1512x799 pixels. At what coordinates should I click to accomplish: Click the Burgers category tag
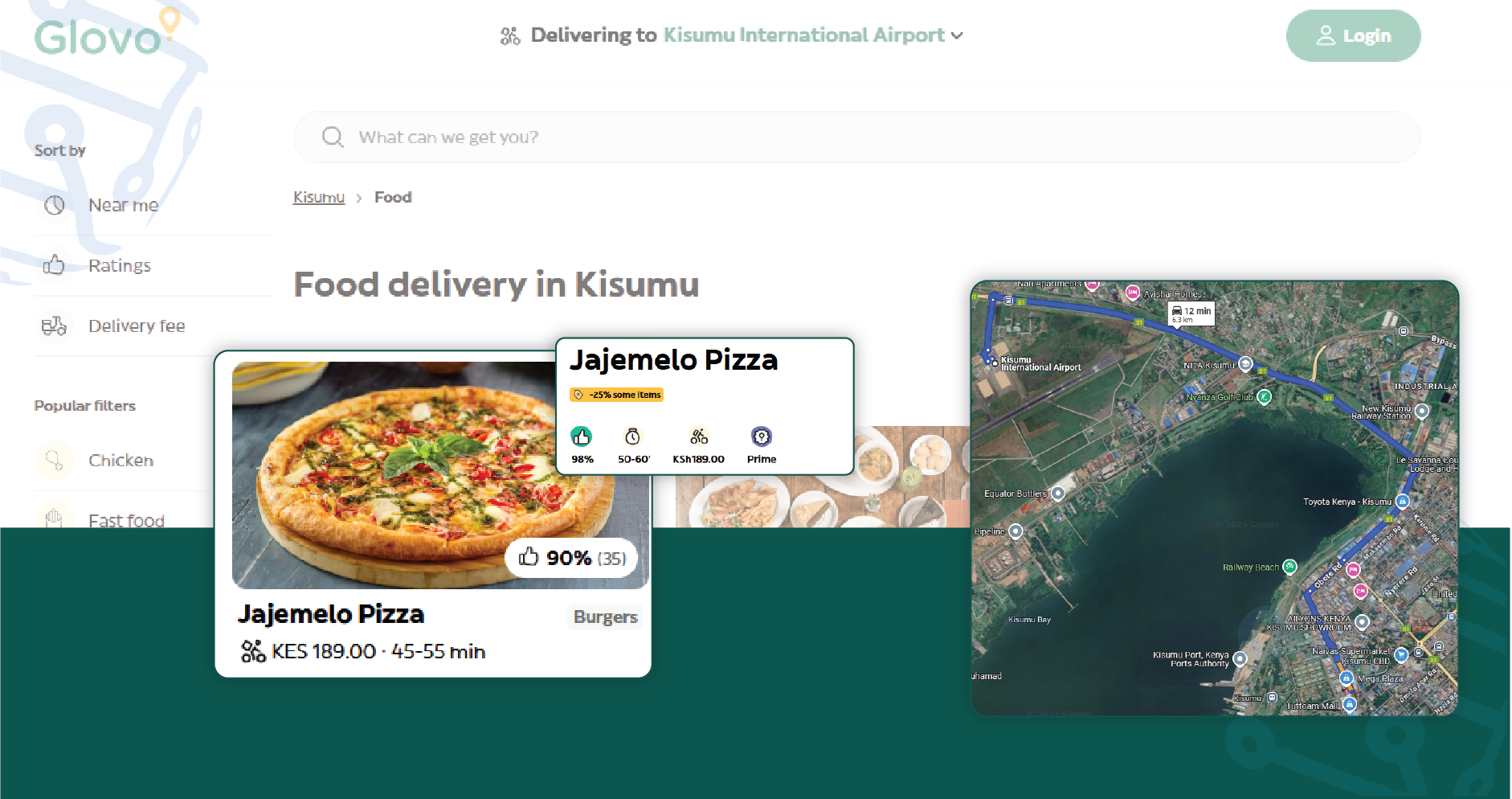pos(606,617)
